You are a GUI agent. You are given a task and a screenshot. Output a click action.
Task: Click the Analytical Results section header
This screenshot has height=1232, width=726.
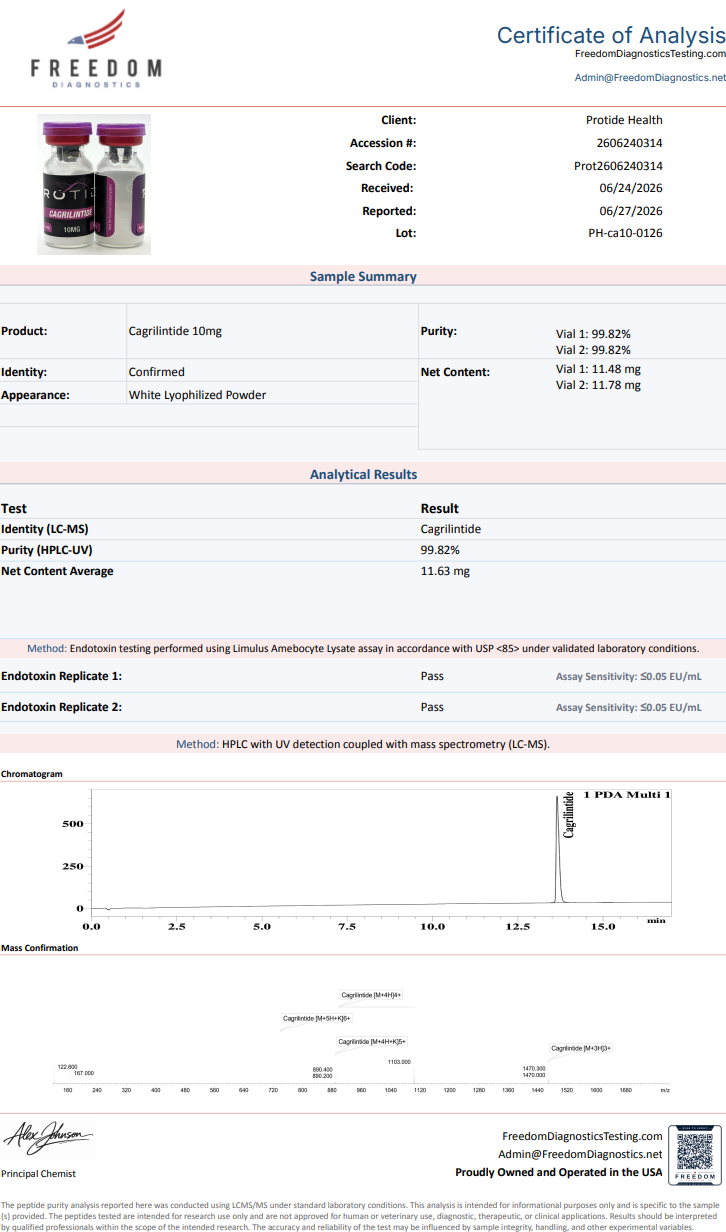[363, 475]
